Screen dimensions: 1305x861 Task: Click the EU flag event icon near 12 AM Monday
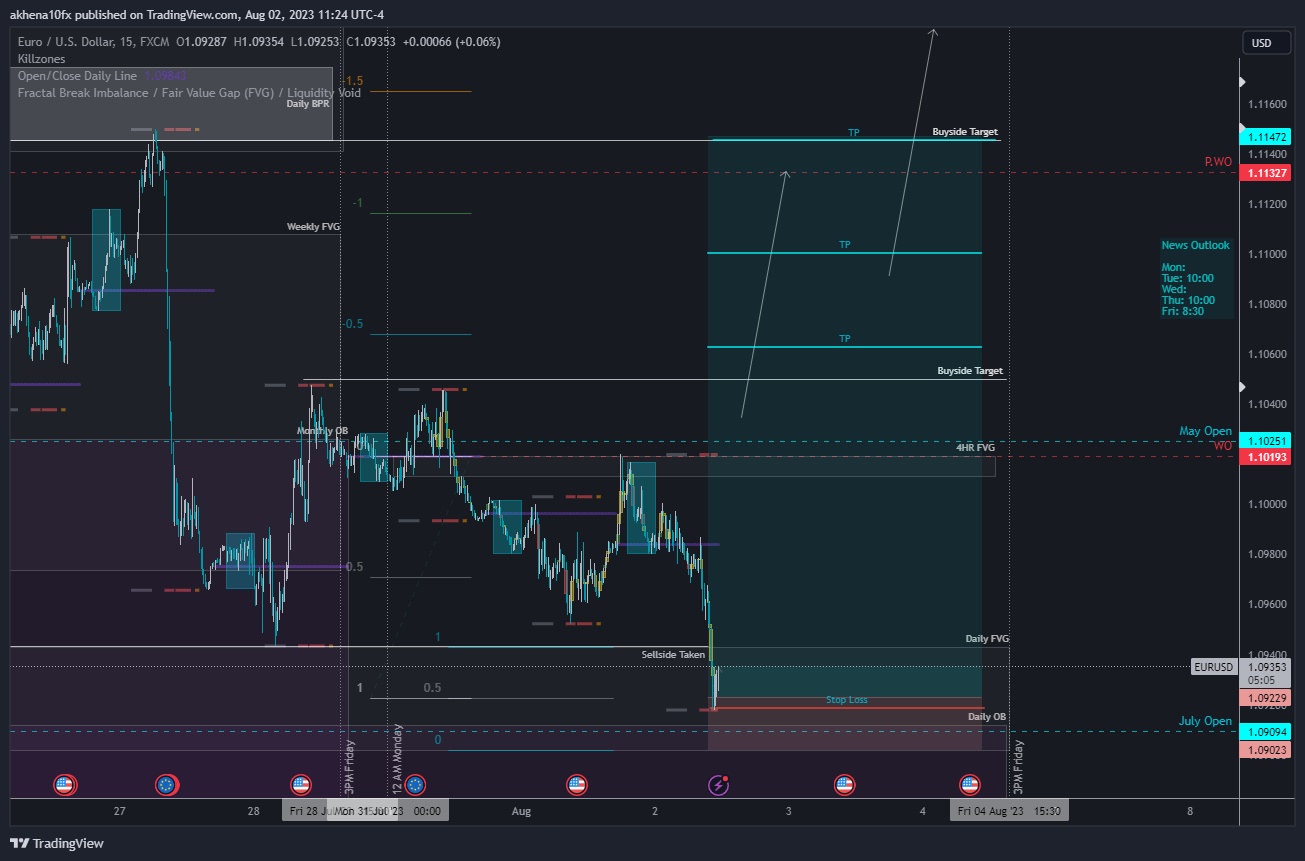(416, 785)
